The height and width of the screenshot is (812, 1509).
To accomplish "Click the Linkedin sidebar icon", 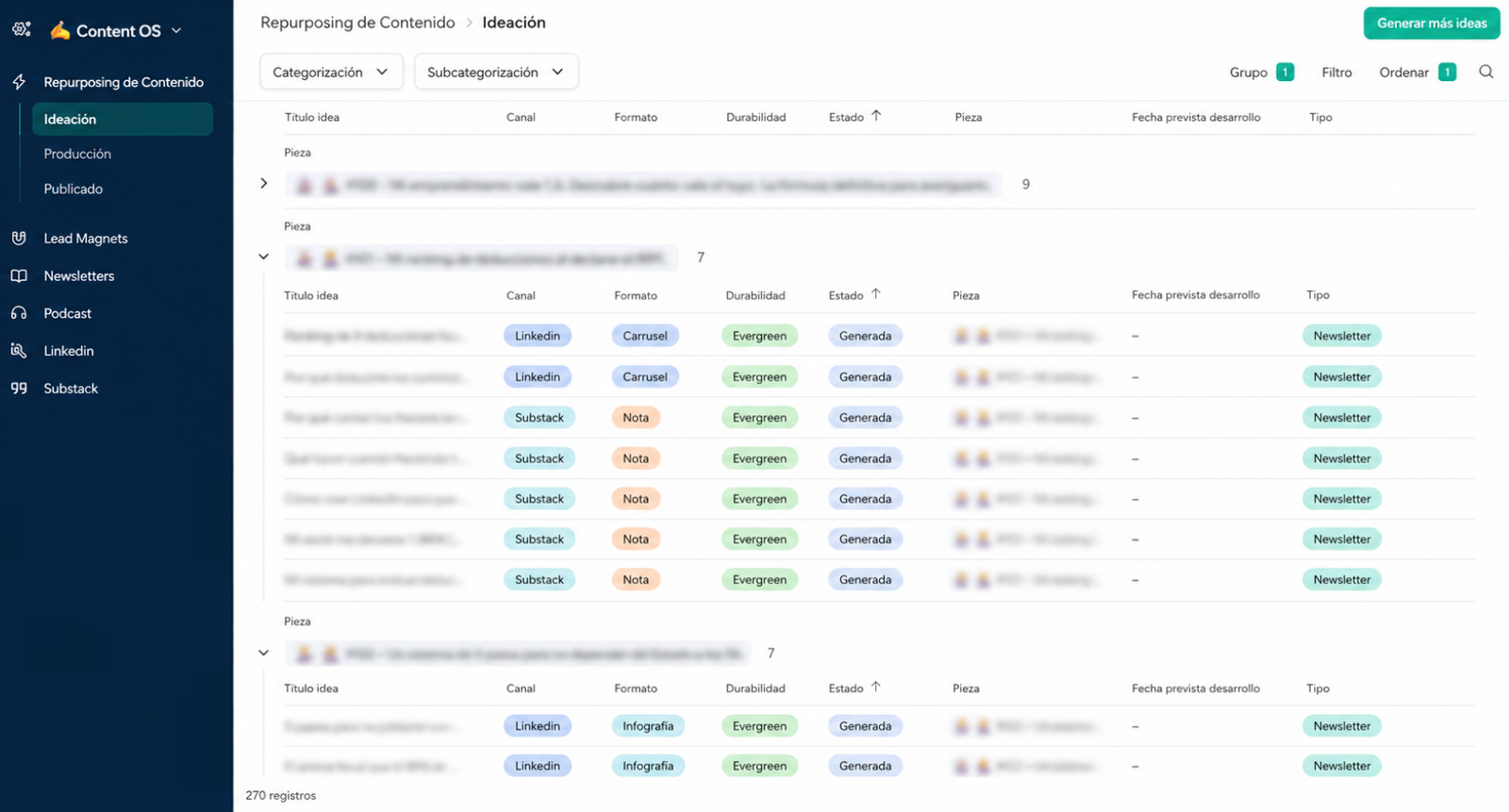I will [x=19, y=351].
